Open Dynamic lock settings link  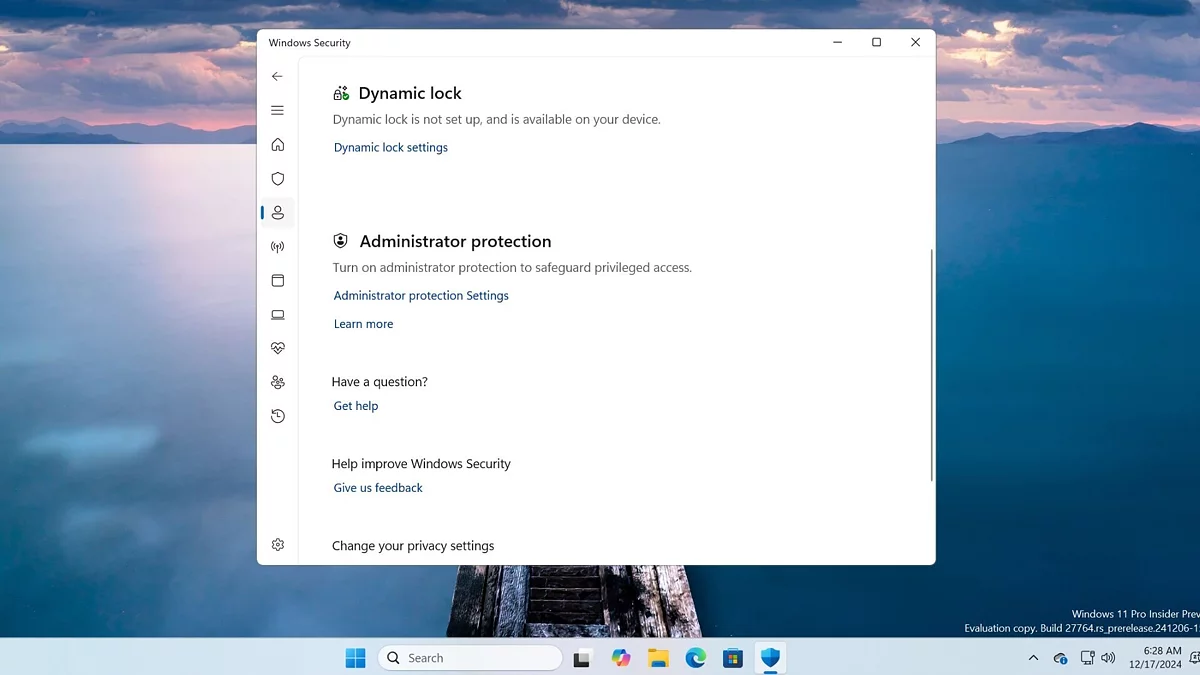pos(390,148)
